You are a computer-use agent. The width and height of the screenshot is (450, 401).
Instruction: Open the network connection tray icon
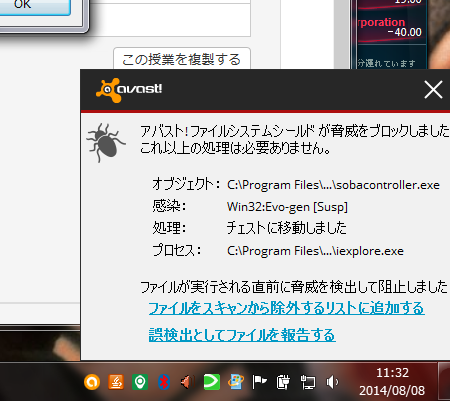pyautogui.click(x=308, y=382)
